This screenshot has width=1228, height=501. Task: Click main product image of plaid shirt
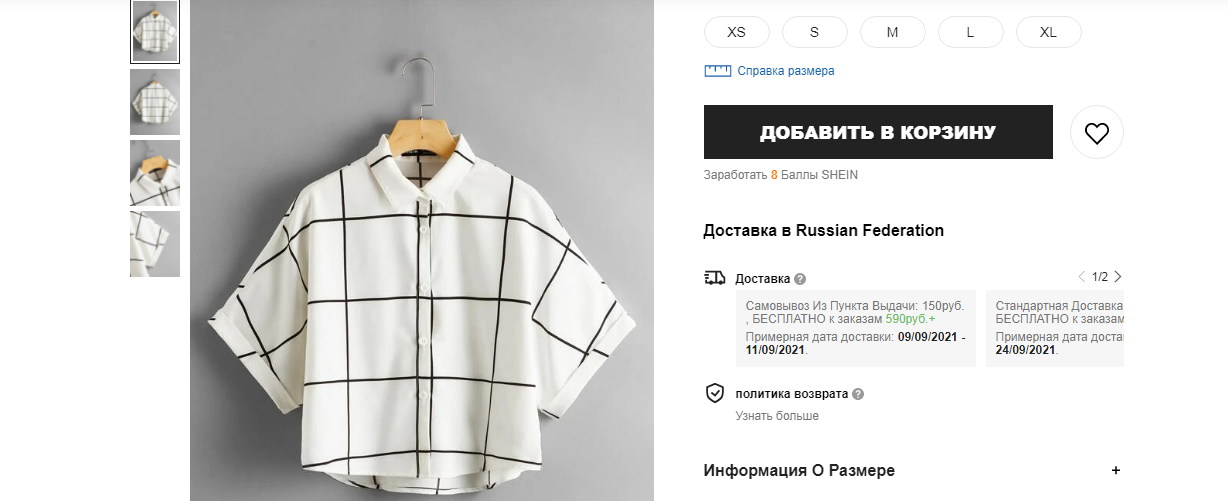point(422,250)
